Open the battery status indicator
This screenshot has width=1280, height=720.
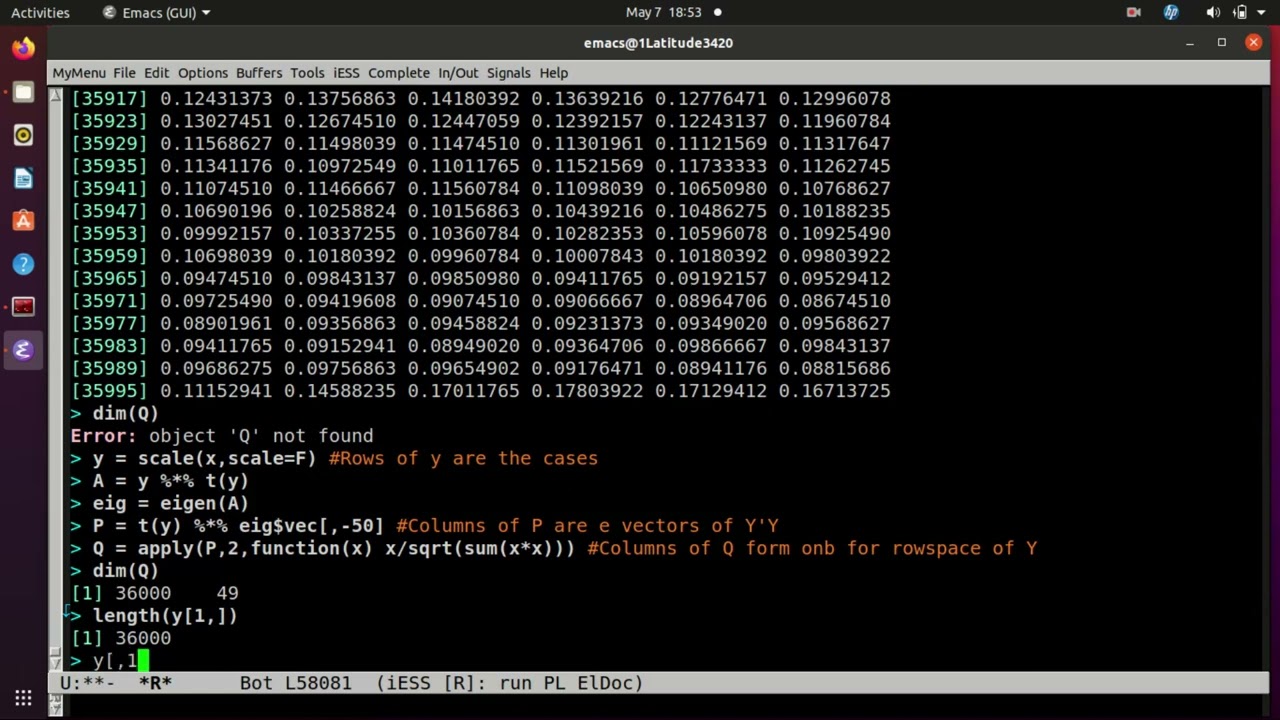coord(1241,12)
